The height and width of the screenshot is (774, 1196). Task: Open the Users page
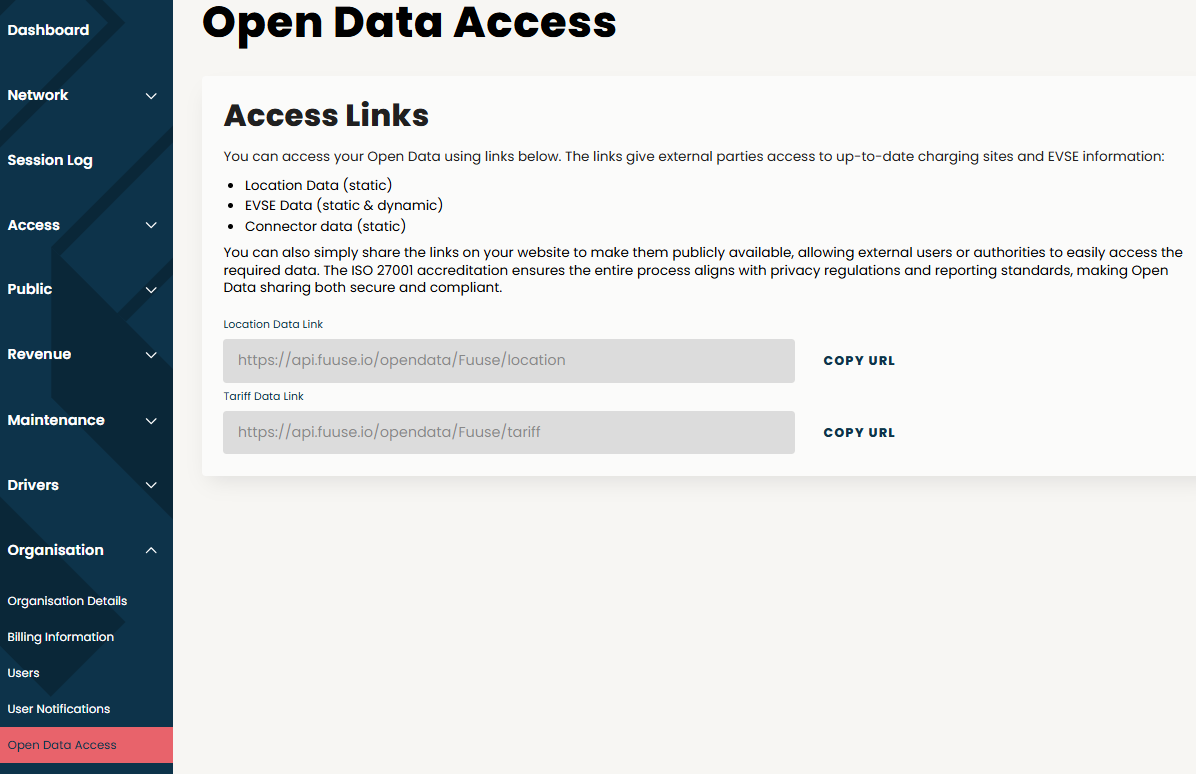tap(23, 673)
